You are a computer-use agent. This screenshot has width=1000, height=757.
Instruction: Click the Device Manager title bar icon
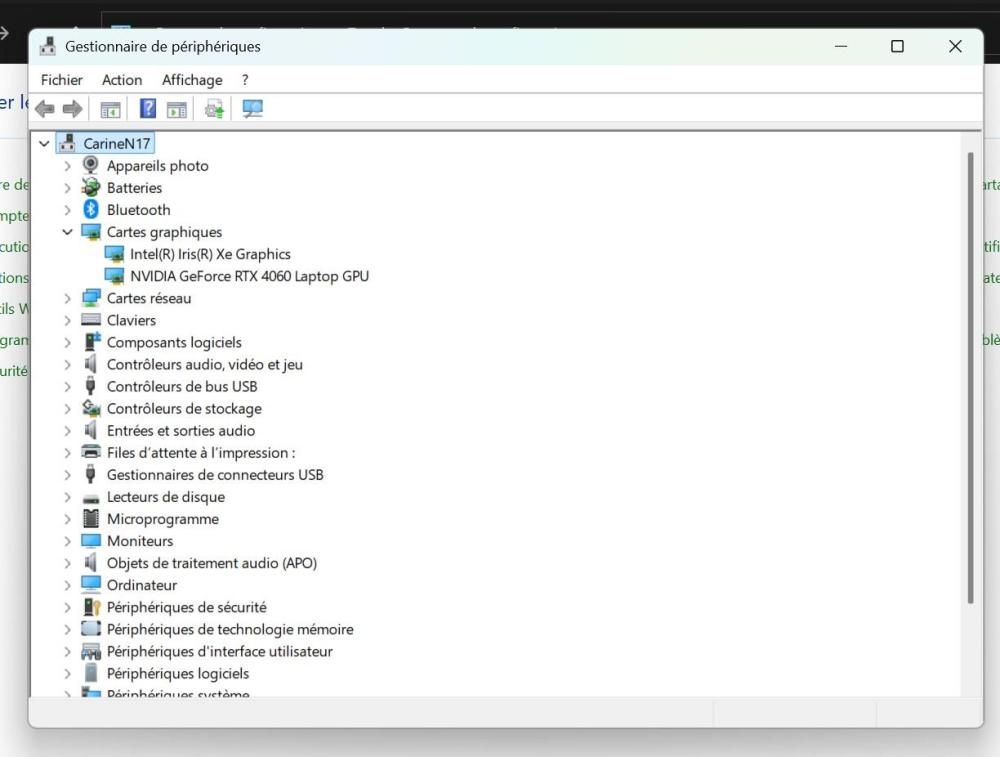click(x=48, y=47)
